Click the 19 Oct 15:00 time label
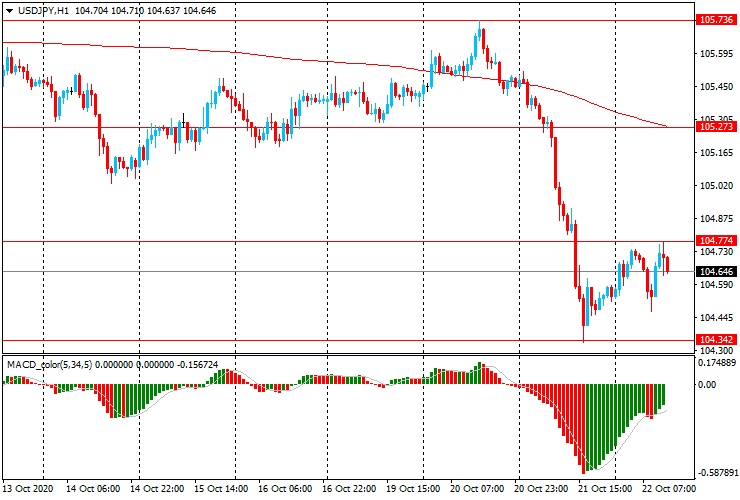This screenshot has width=740, height=500. (413, 488)
